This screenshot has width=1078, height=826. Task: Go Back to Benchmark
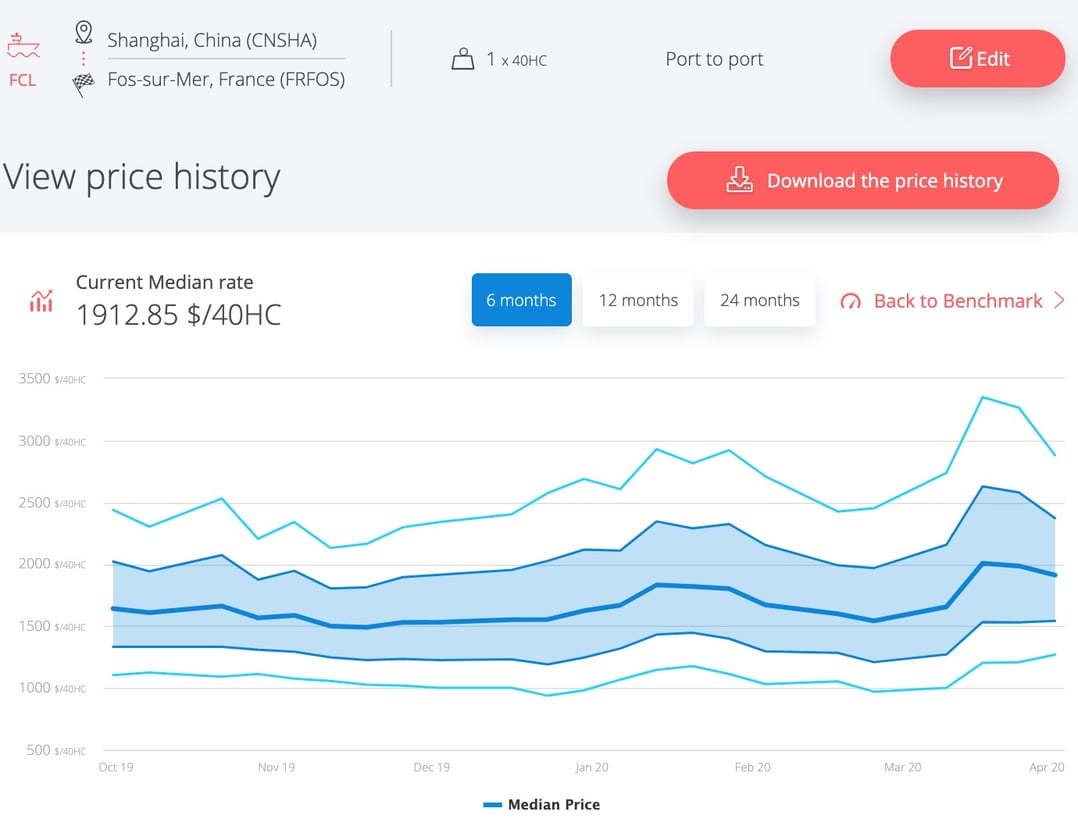click(x=957, y=301)
